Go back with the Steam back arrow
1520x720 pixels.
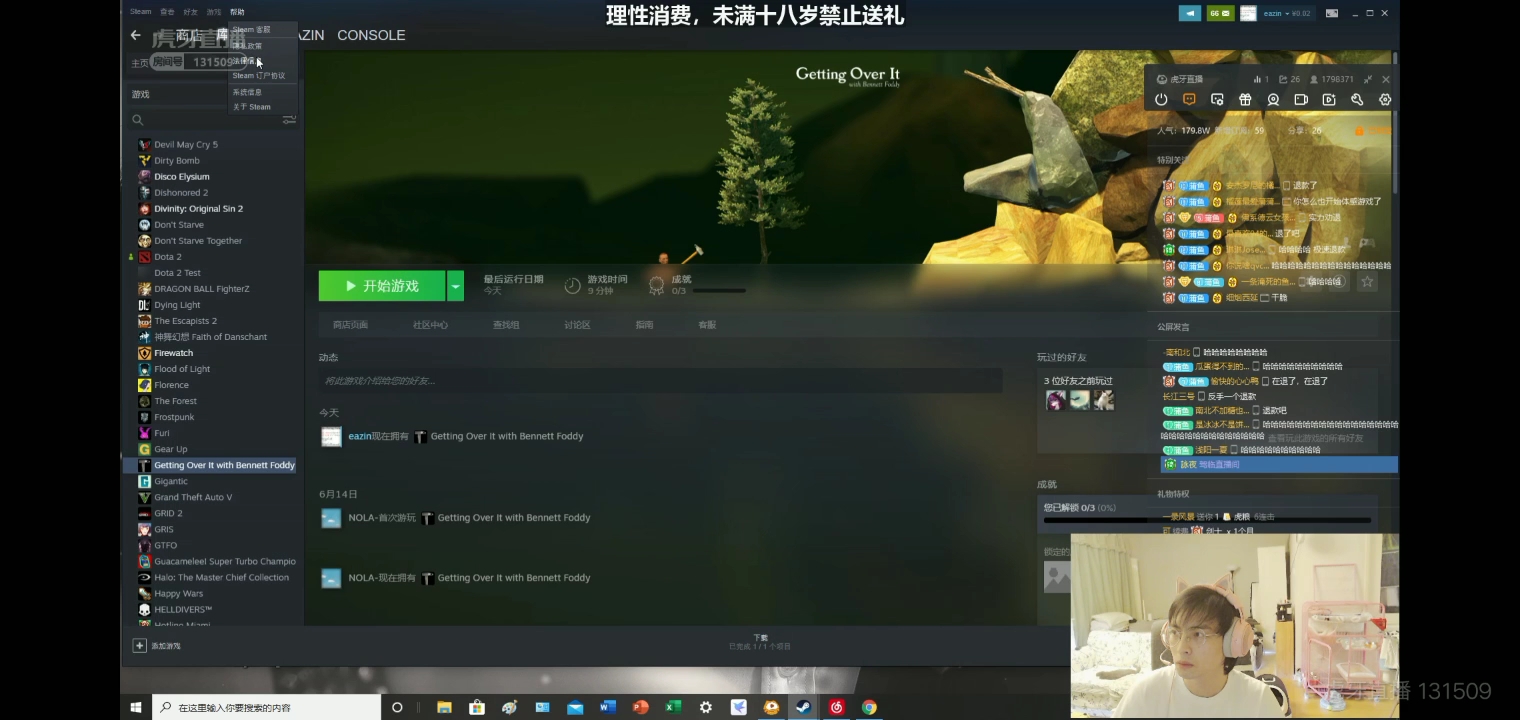tap(136, 35)
